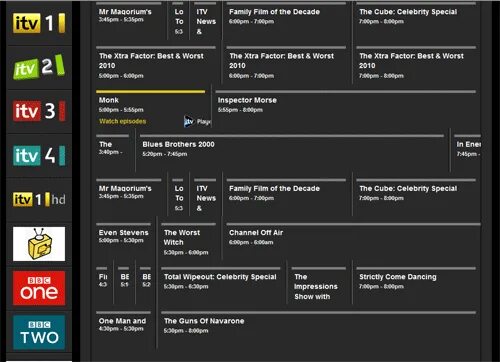The width and height of the screenshot is (500, 362).
Task: Select the ITV2 channel logo
Action: [x=39, y=67]
